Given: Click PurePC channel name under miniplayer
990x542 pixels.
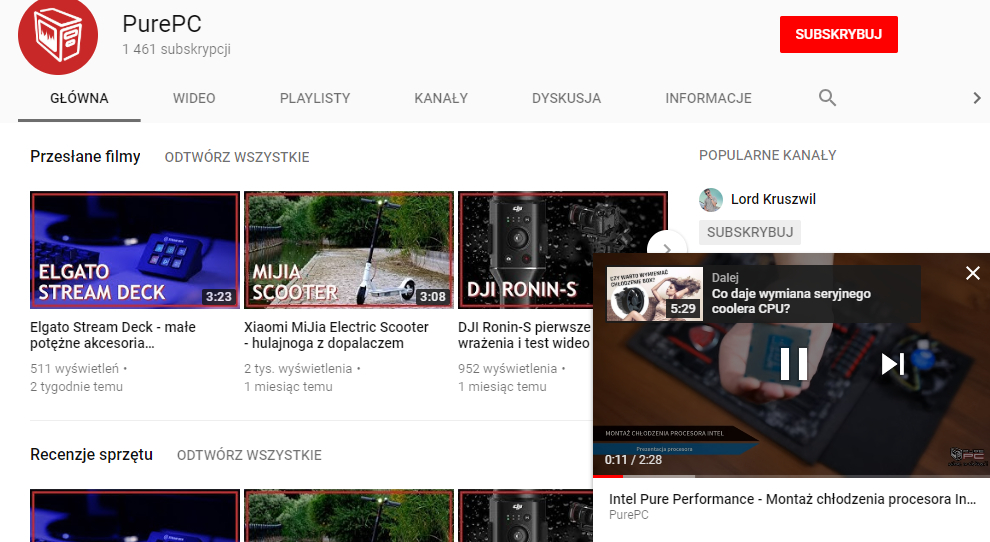Looking at the screenshot, I should tap(628, 515).
